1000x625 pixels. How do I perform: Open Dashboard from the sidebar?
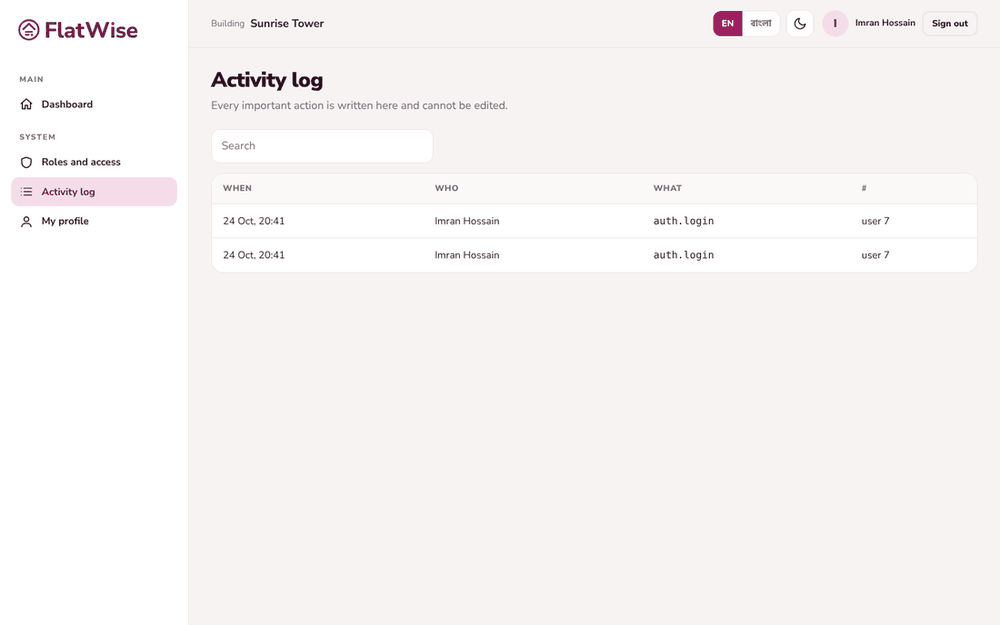point(94,104)
